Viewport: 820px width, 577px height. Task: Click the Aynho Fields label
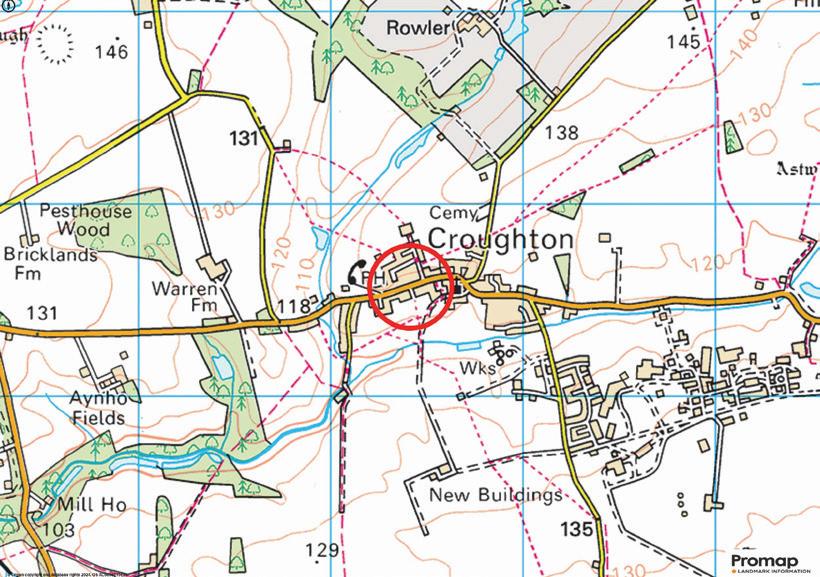point(98,409)
